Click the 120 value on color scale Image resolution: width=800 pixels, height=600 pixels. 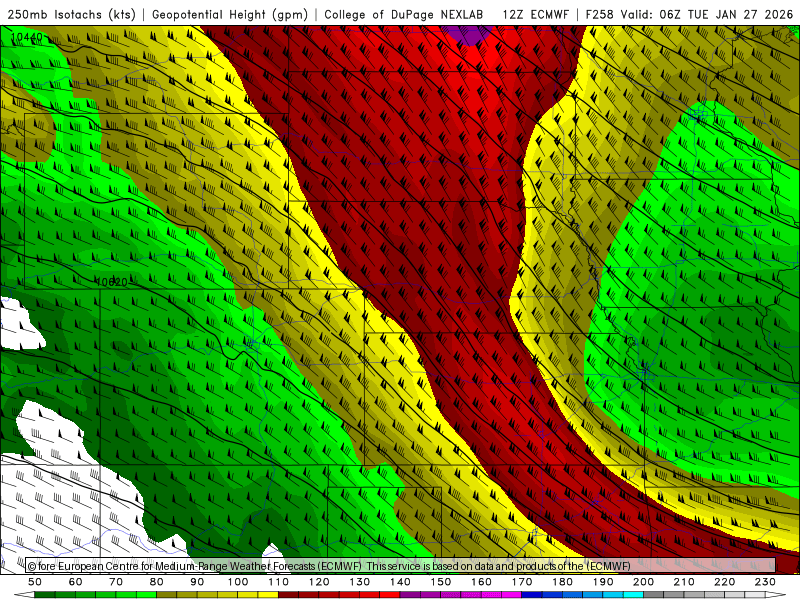(319, 582)
